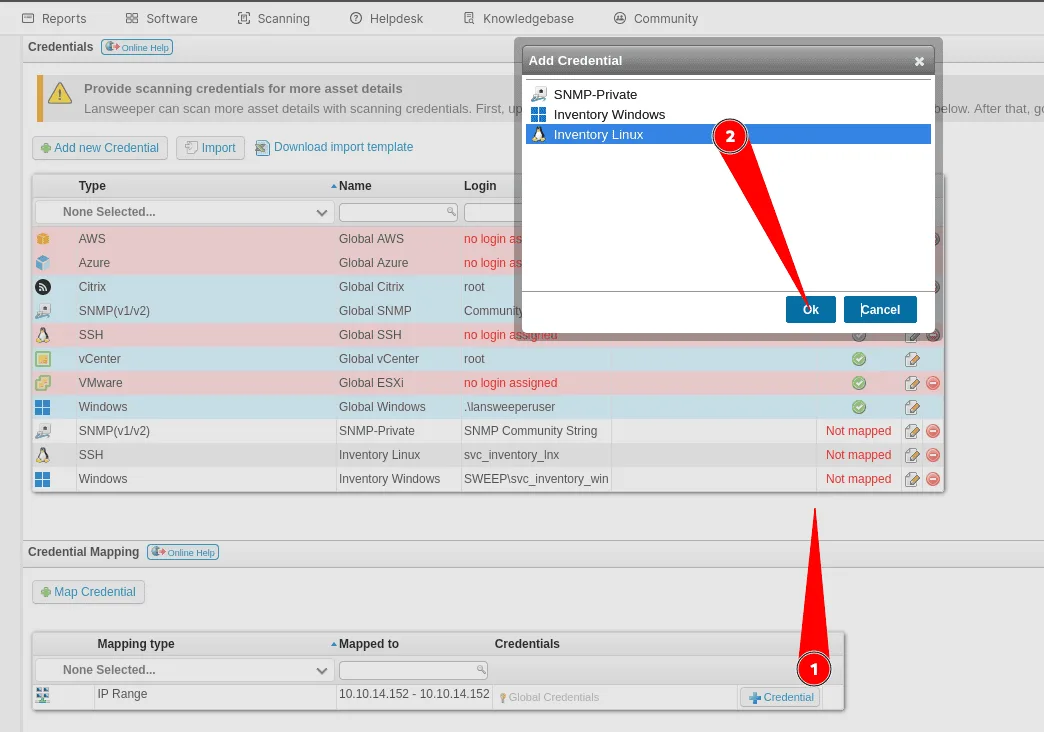Edit the Inventory Windows credential

point(912,480)
